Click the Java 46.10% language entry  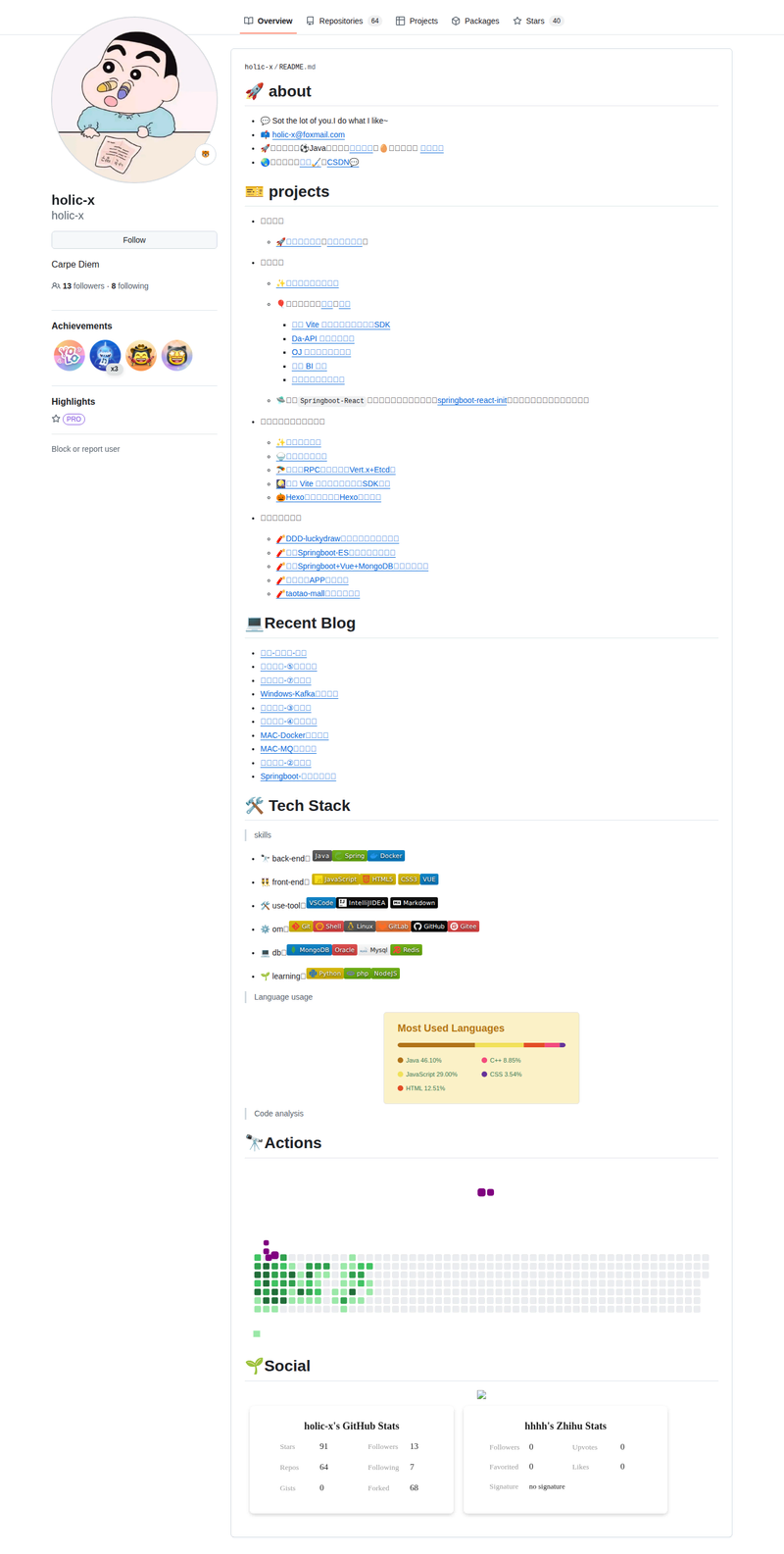pos(419,1060)
